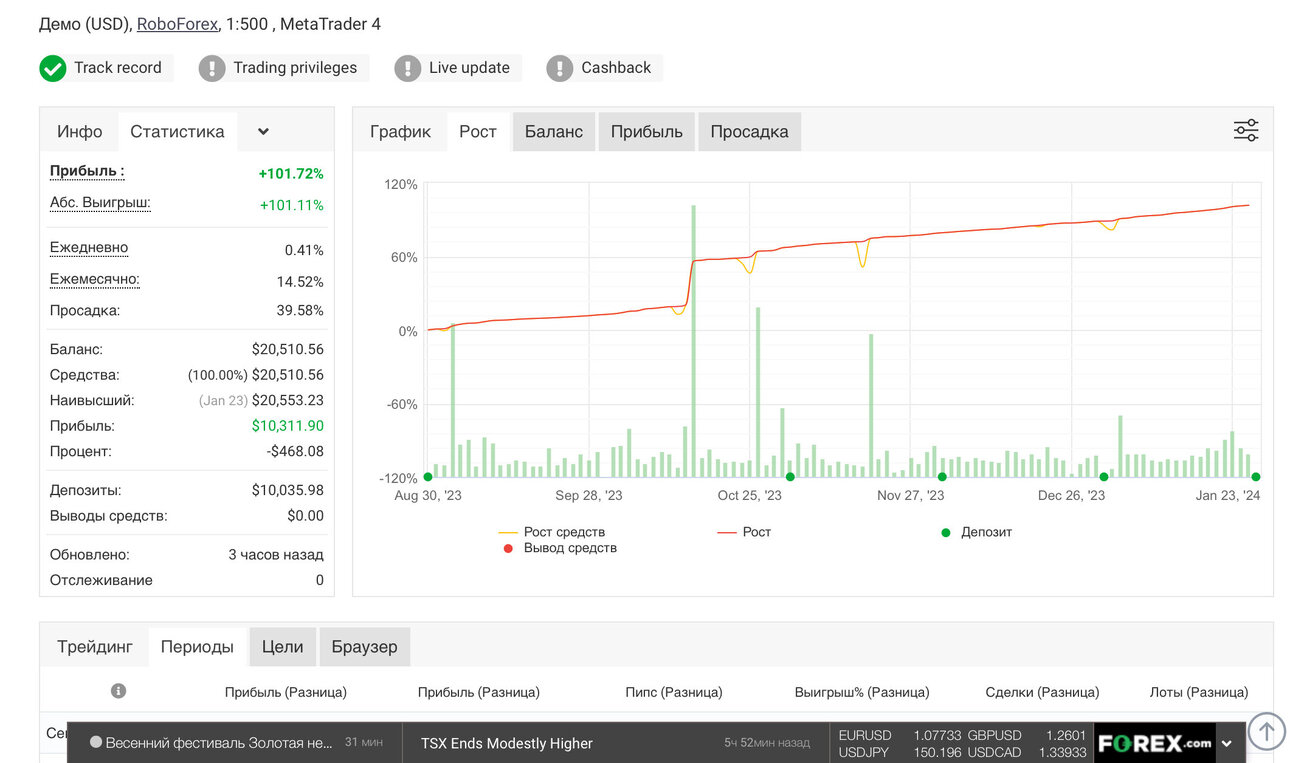Screen dimensions: 1290x763
Task: Toggle the 'Рост' legend series
Action: pos(745,532)
